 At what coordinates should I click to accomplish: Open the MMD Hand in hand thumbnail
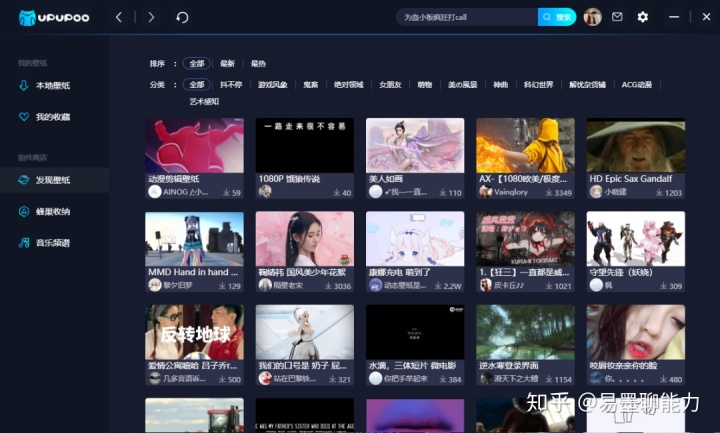point(194,239)
